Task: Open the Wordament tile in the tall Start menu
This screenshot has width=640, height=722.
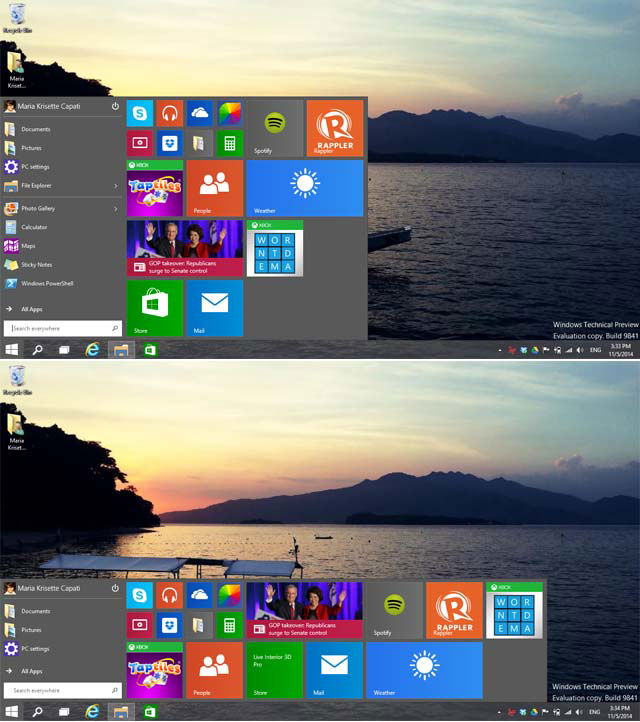Action: pyautogui.click(x=275, y=248)
